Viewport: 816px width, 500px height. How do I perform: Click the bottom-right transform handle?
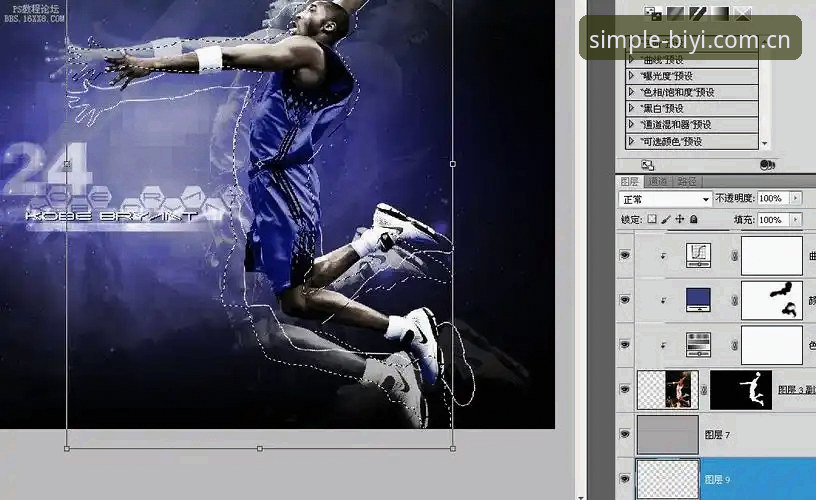(453, 448)
